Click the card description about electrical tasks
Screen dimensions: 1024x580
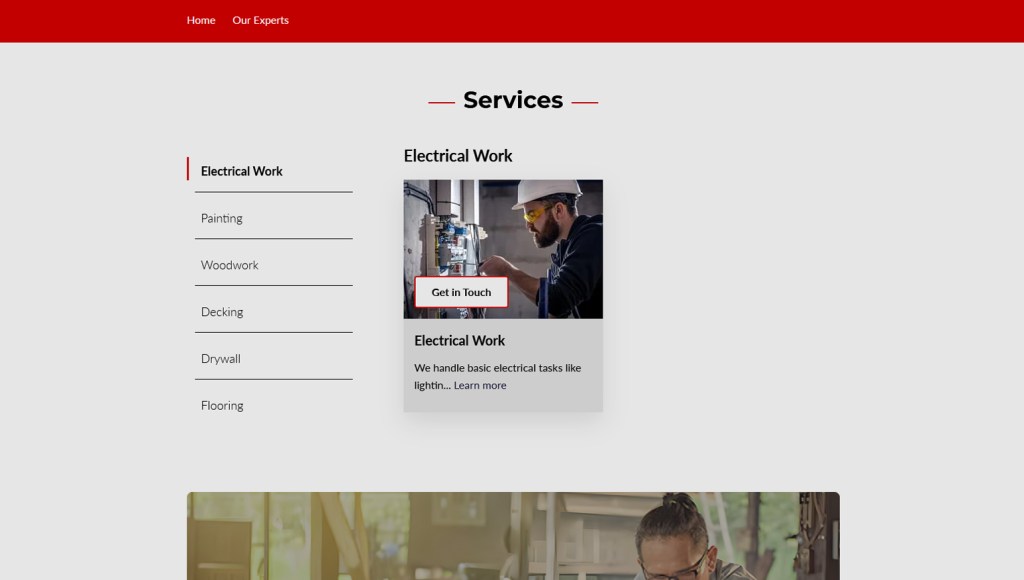point(497,368)
